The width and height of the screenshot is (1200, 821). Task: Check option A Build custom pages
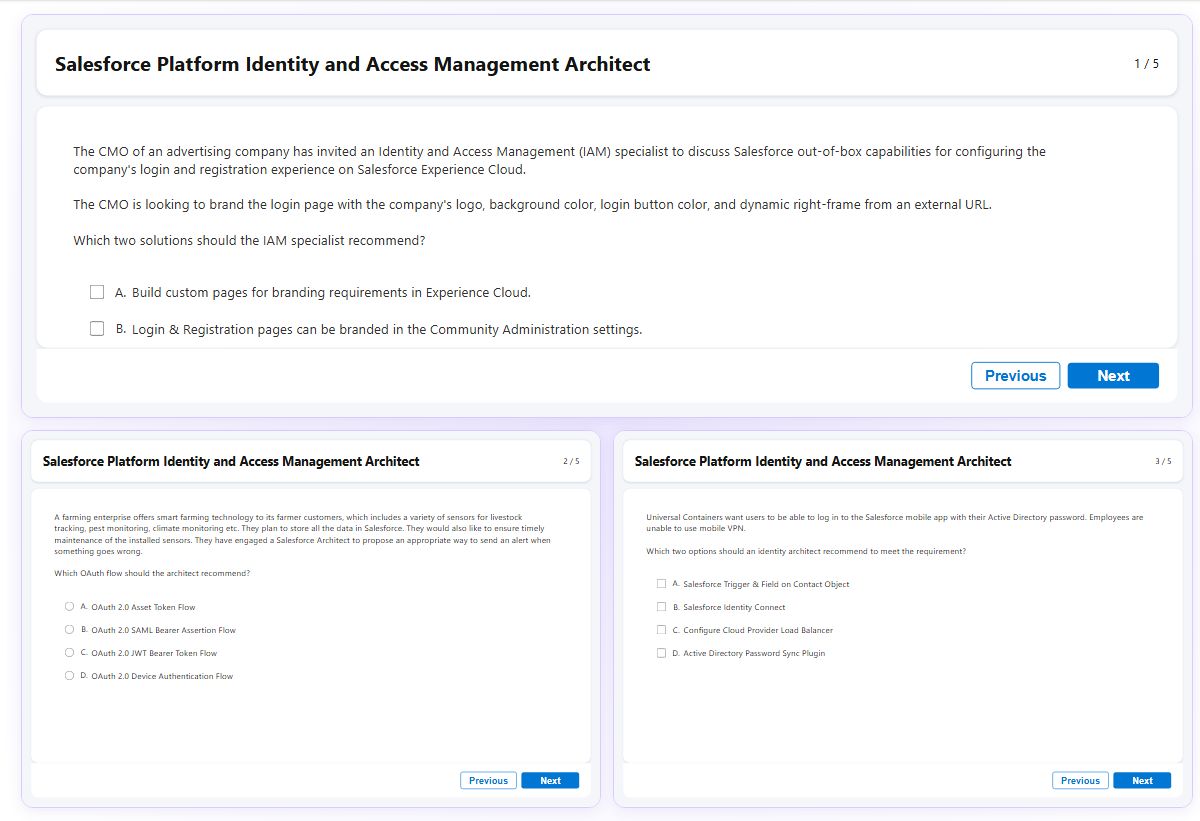97,292
